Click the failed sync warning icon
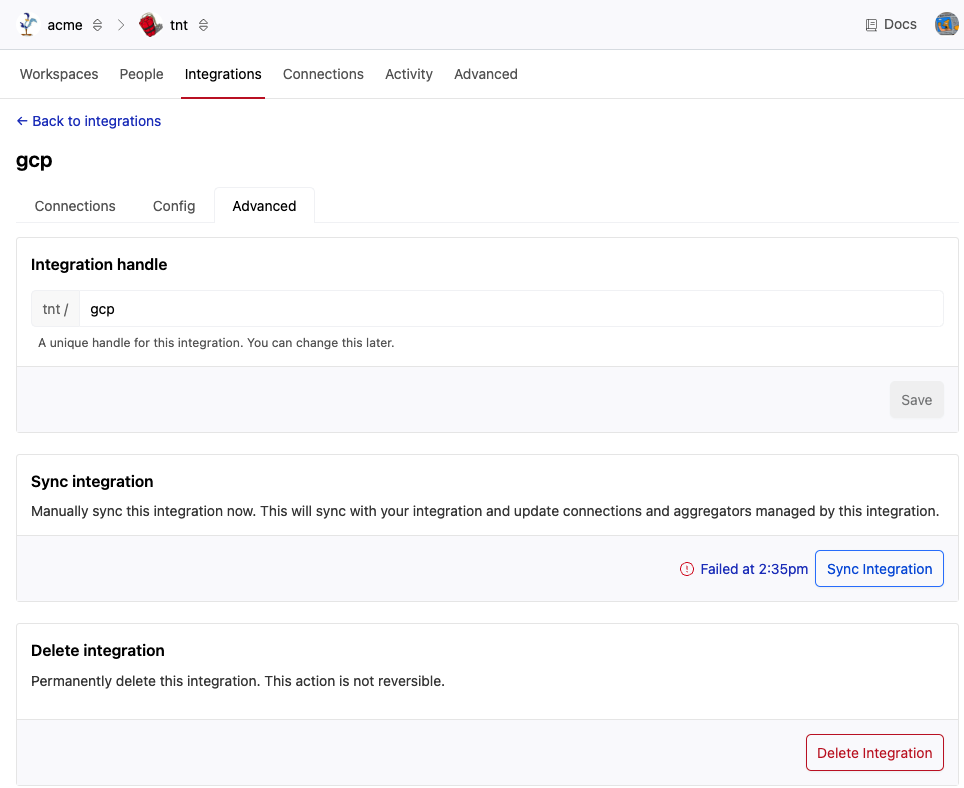This screenshot has width=964, height=788. click(686, 569)
